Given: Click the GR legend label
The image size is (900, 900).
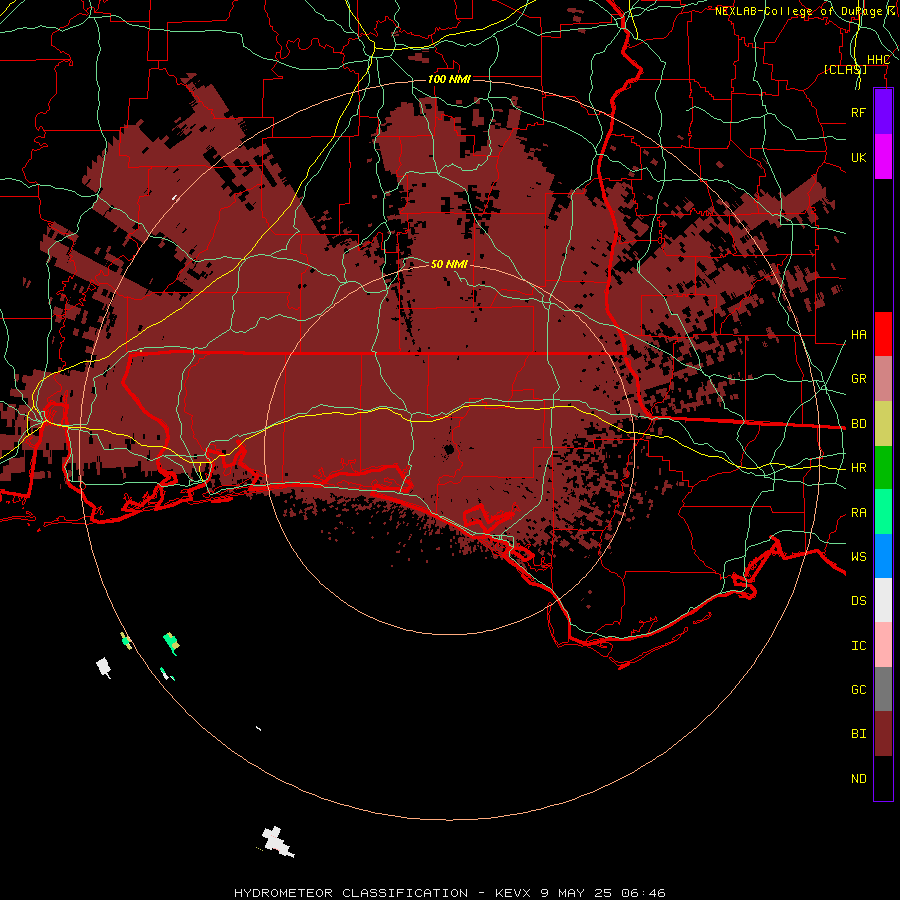Looking at the screenshot, I should pyautogui.click(x=859, y=379).
